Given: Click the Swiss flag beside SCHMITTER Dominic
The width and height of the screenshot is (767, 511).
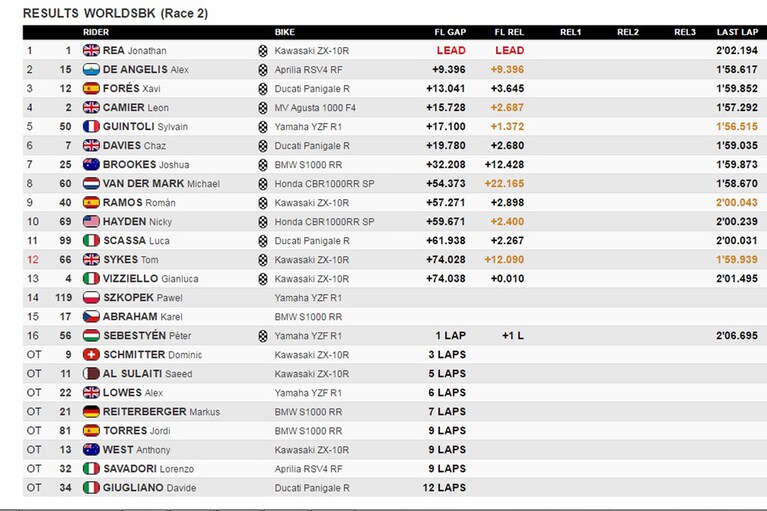Looking at the screenshot, I should tap(91, 355).
